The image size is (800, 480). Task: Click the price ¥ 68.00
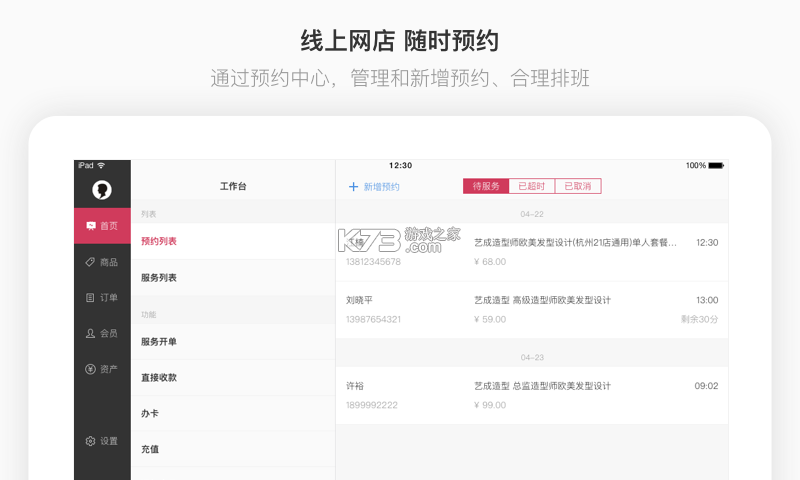tap(490, 262)
